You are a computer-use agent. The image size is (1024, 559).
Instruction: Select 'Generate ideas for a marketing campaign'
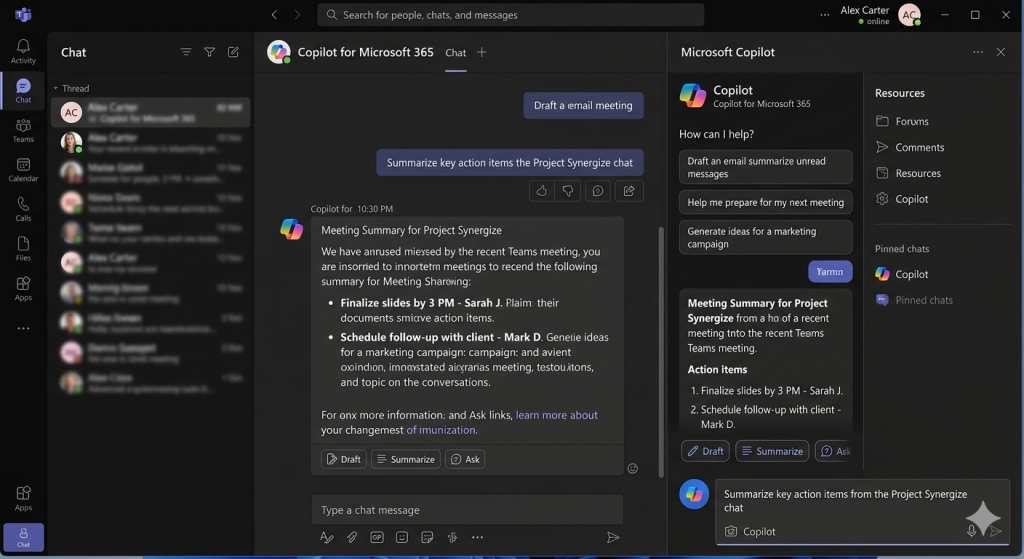point(765,238)
